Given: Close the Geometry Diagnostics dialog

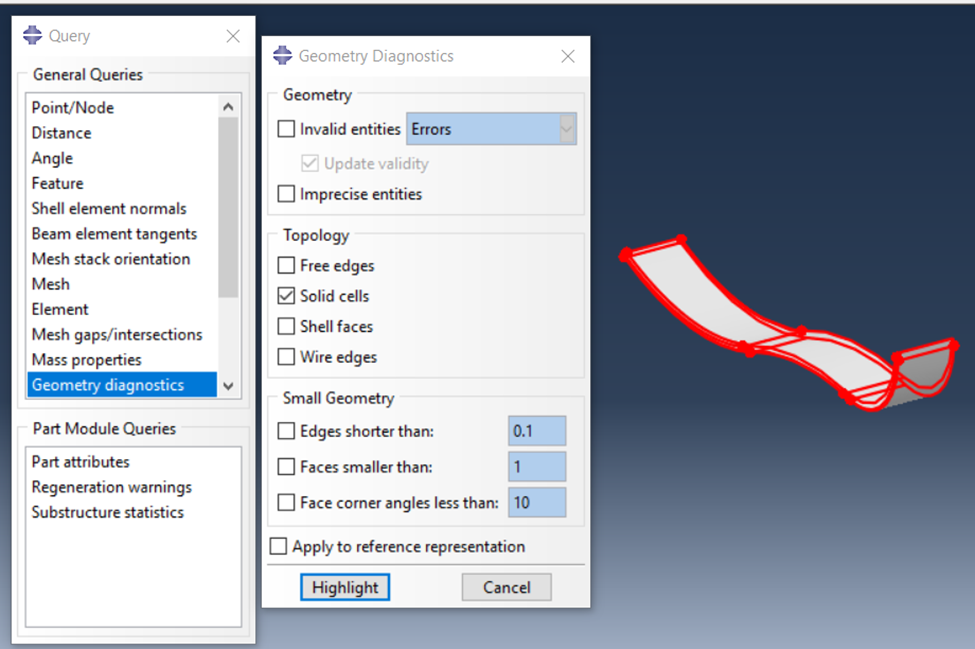Looking at the screenshot, I should [x=568, y=56].
